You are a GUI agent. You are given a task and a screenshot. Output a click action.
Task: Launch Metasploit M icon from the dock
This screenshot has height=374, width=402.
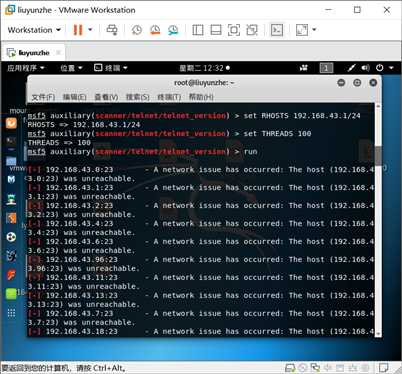click(11, 180)
